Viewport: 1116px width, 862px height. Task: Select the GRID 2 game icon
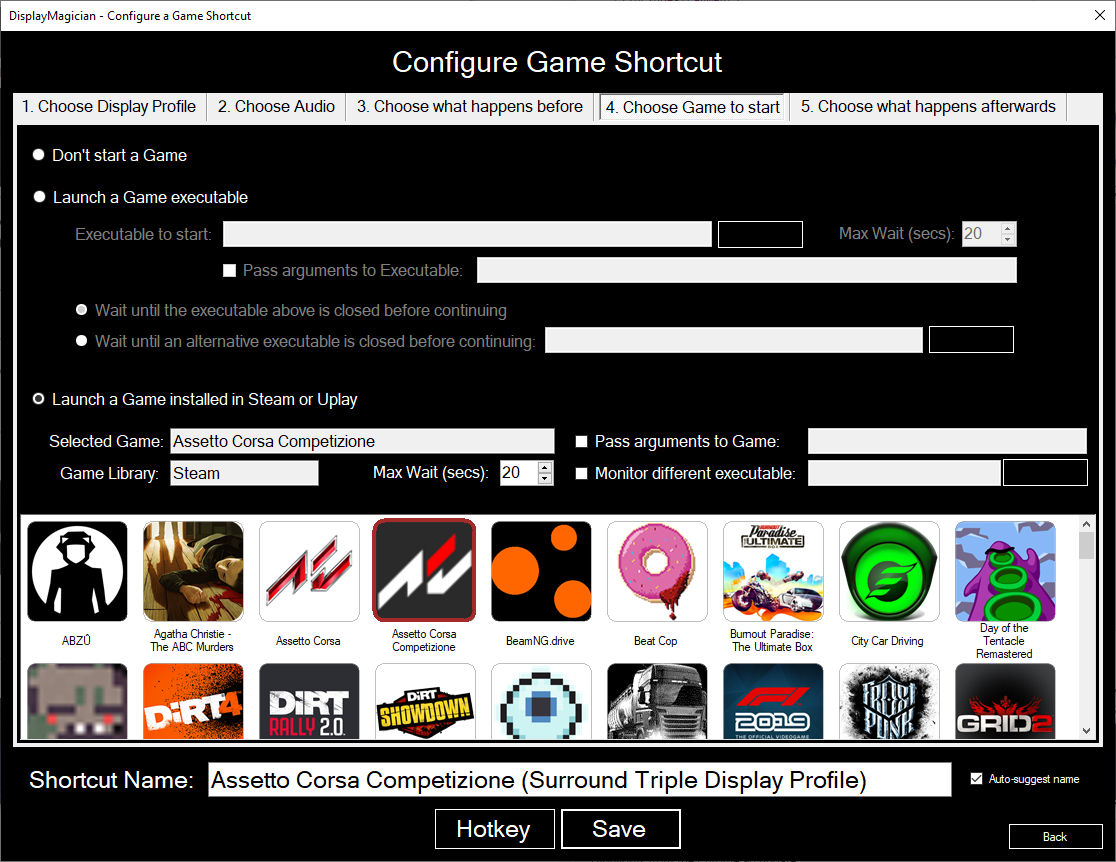1005,701
